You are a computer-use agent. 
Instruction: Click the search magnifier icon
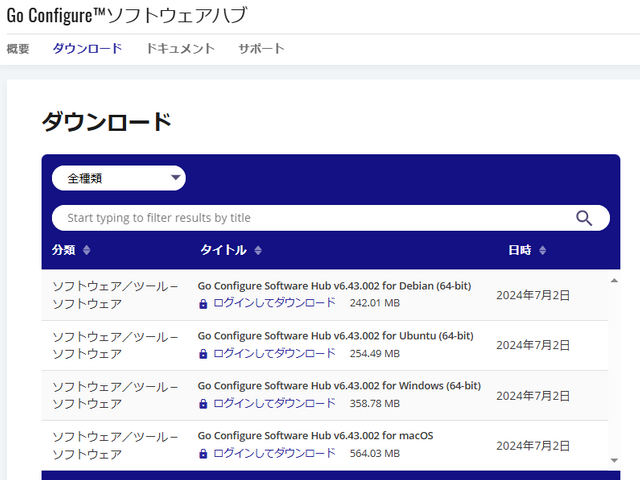click(584, 218)
